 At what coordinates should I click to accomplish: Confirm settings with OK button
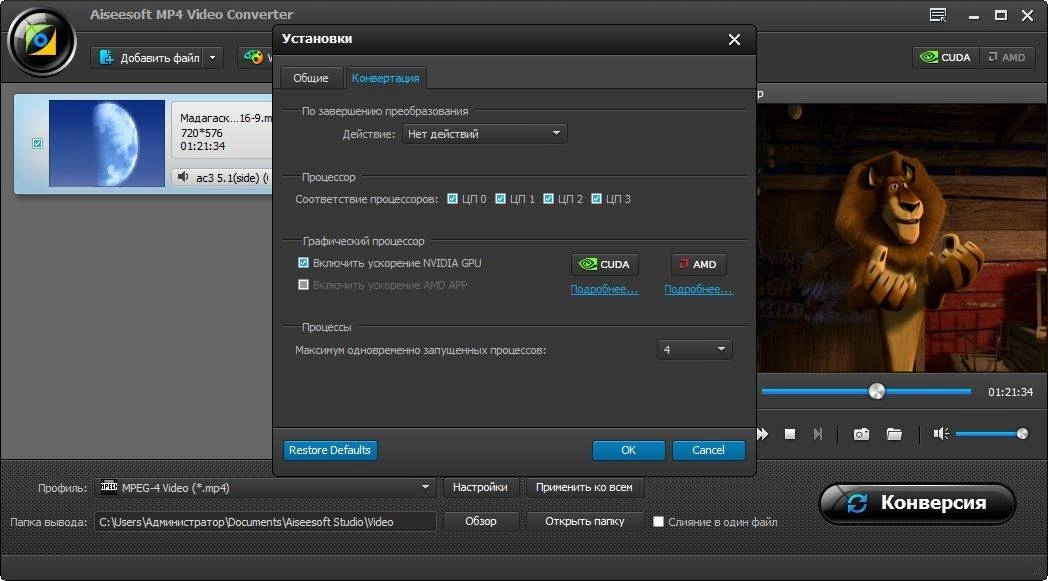pos(628,451)
